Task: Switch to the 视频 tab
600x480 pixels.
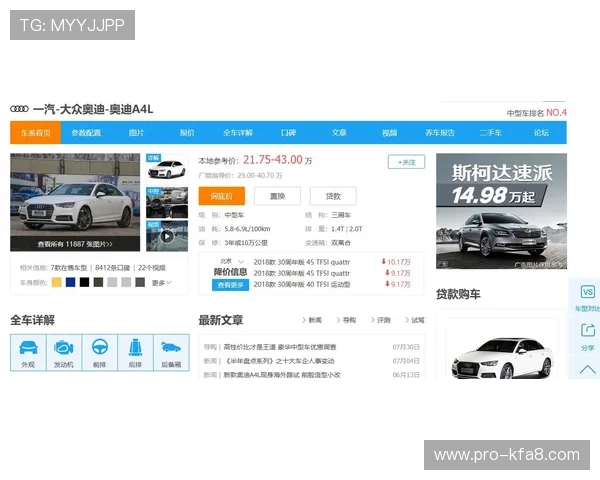Action: 390,133
